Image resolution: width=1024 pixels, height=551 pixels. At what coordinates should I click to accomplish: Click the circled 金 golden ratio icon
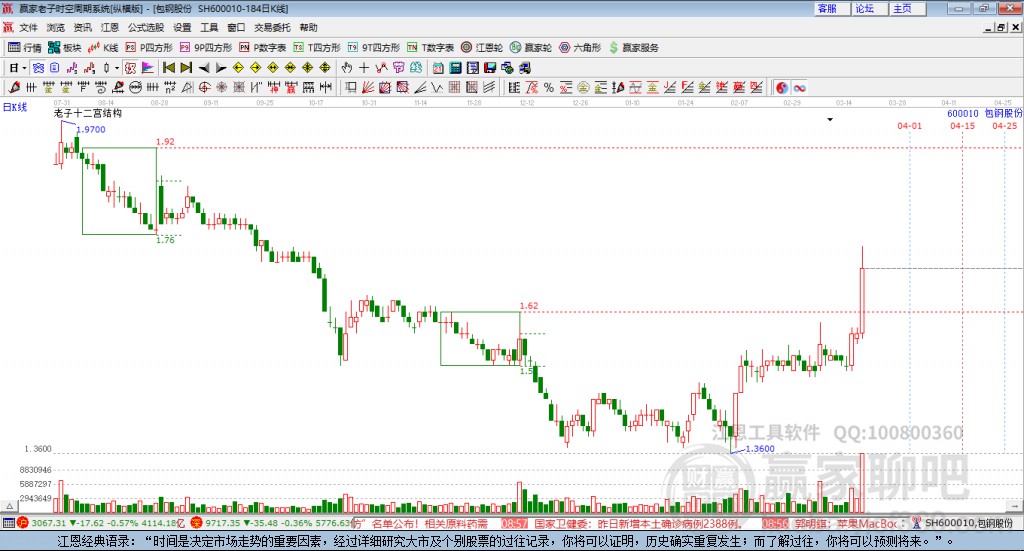[x=583, y=87]
